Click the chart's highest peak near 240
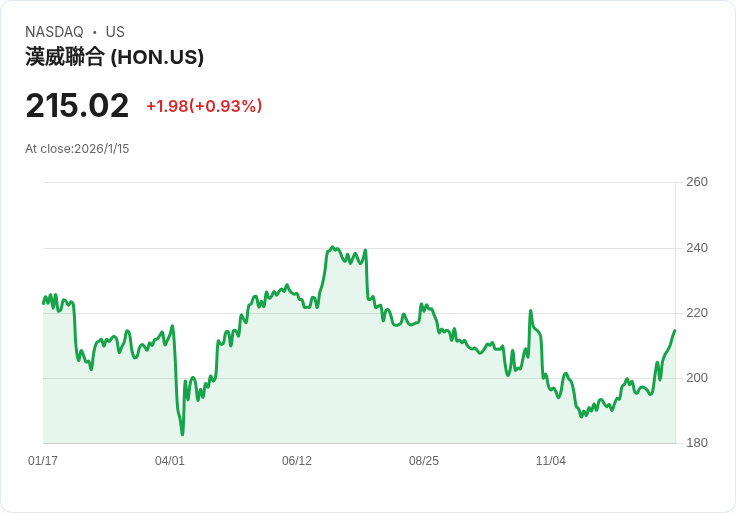736x513 pixels. [332, 247]
